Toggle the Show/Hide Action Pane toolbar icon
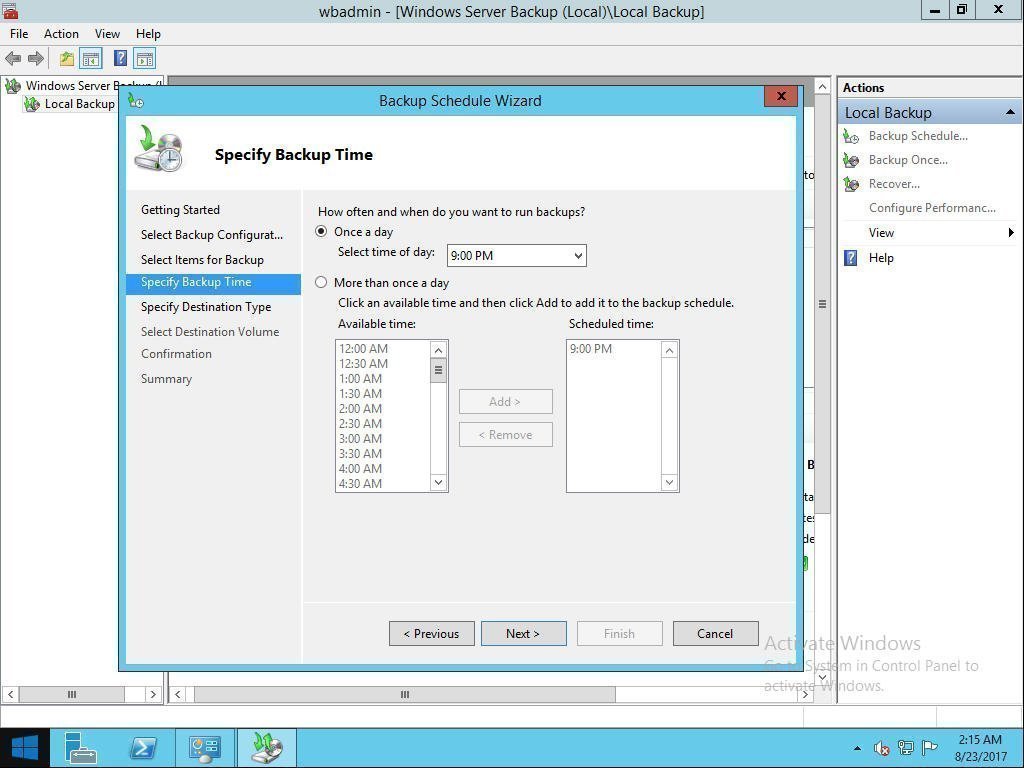This screenshot has height=768, width=1024. 145,59
